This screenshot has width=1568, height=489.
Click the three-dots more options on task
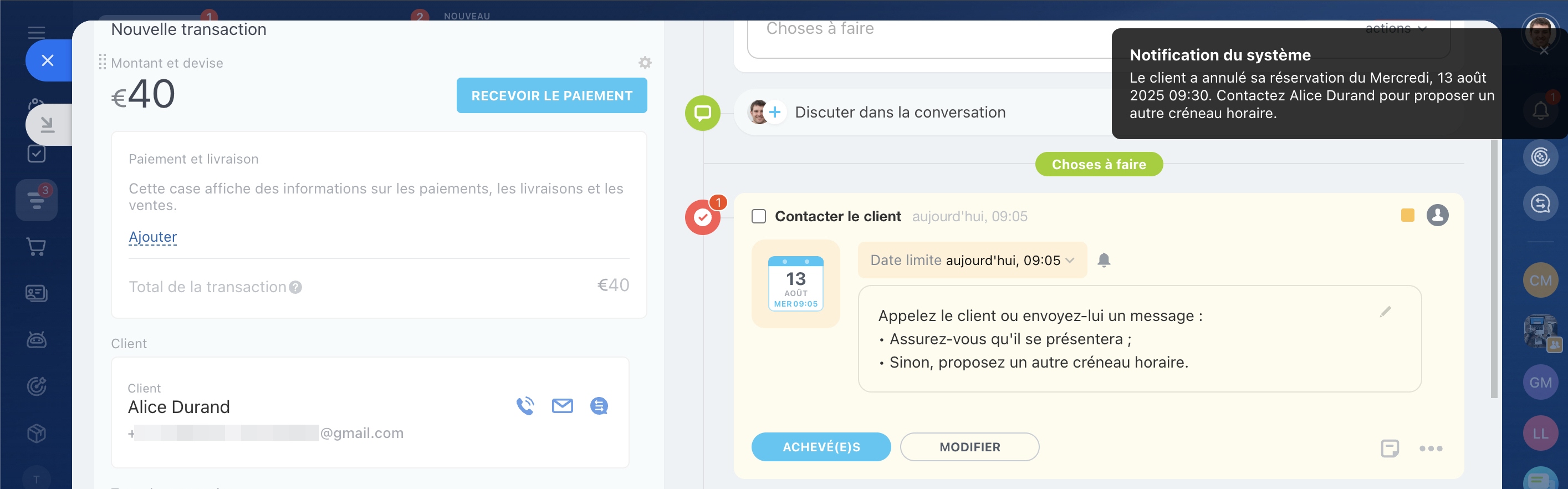tap(1431, 448)
